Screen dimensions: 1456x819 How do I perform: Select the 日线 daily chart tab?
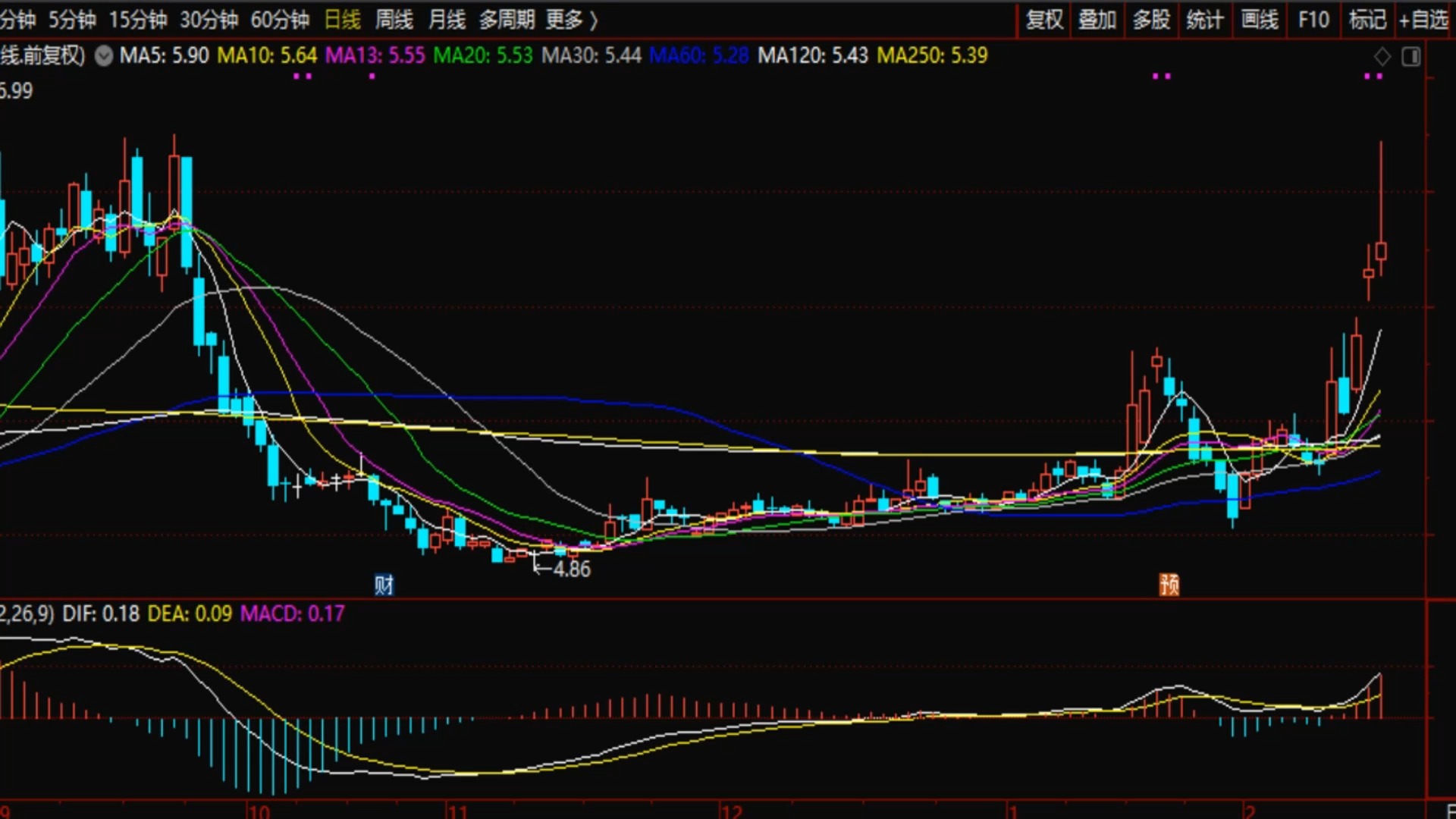tap(342, 20)
